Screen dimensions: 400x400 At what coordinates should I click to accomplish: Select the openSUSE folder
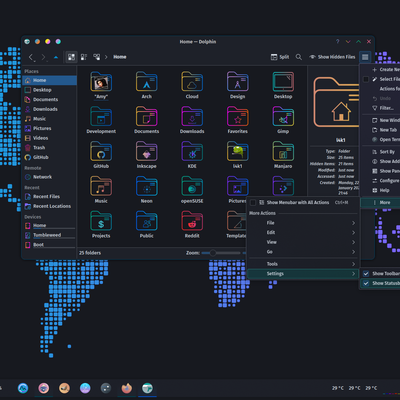coord(192,190)
